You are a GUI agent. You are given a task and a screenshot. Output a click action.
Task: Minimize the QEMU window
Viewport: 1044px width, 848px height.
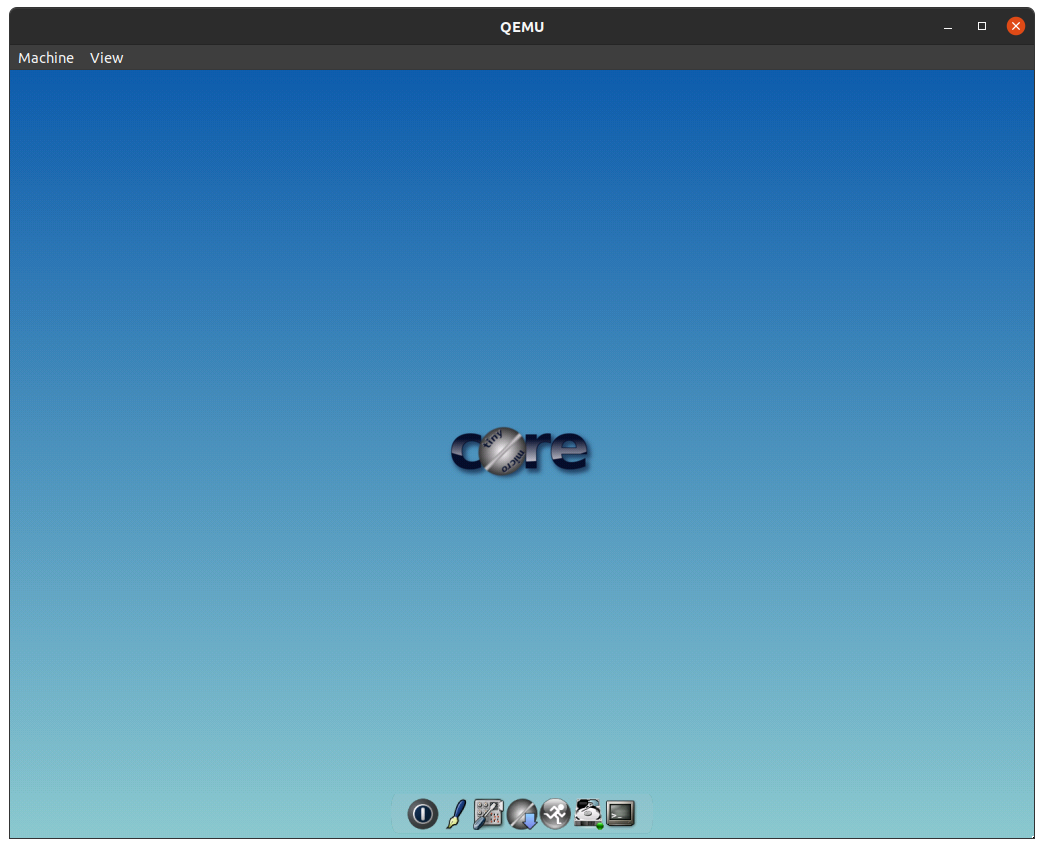point(947,27)
